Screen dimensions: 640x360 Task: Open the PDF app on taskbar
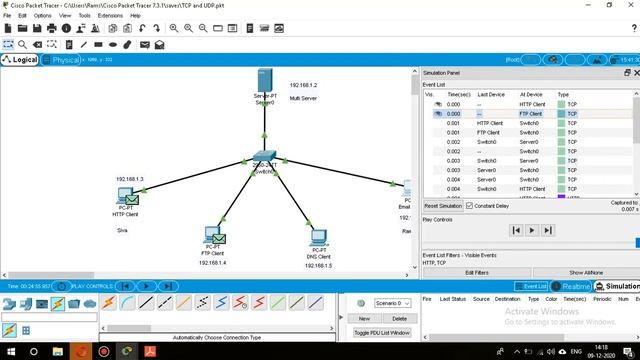point(150,351)
